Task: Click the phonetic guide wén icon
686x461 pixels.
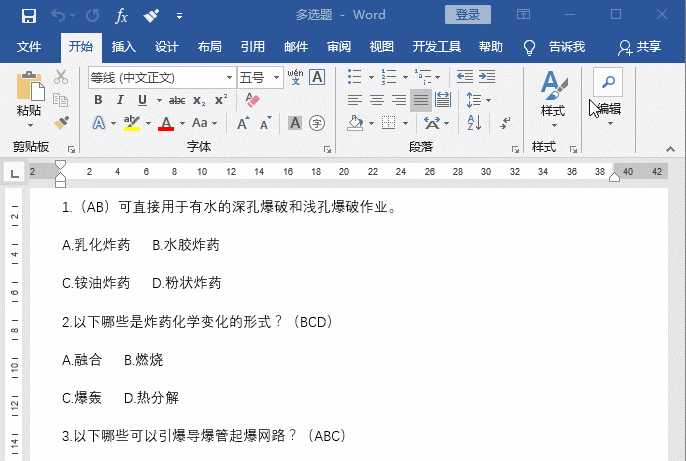Action: (295, 77)
